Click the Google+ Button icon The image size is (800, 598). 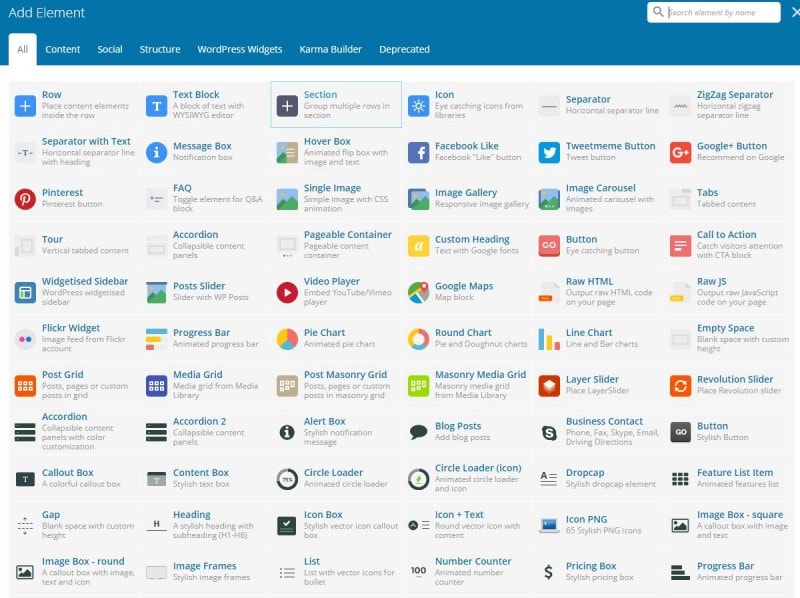pyautogui.click(x=680, y=152)
